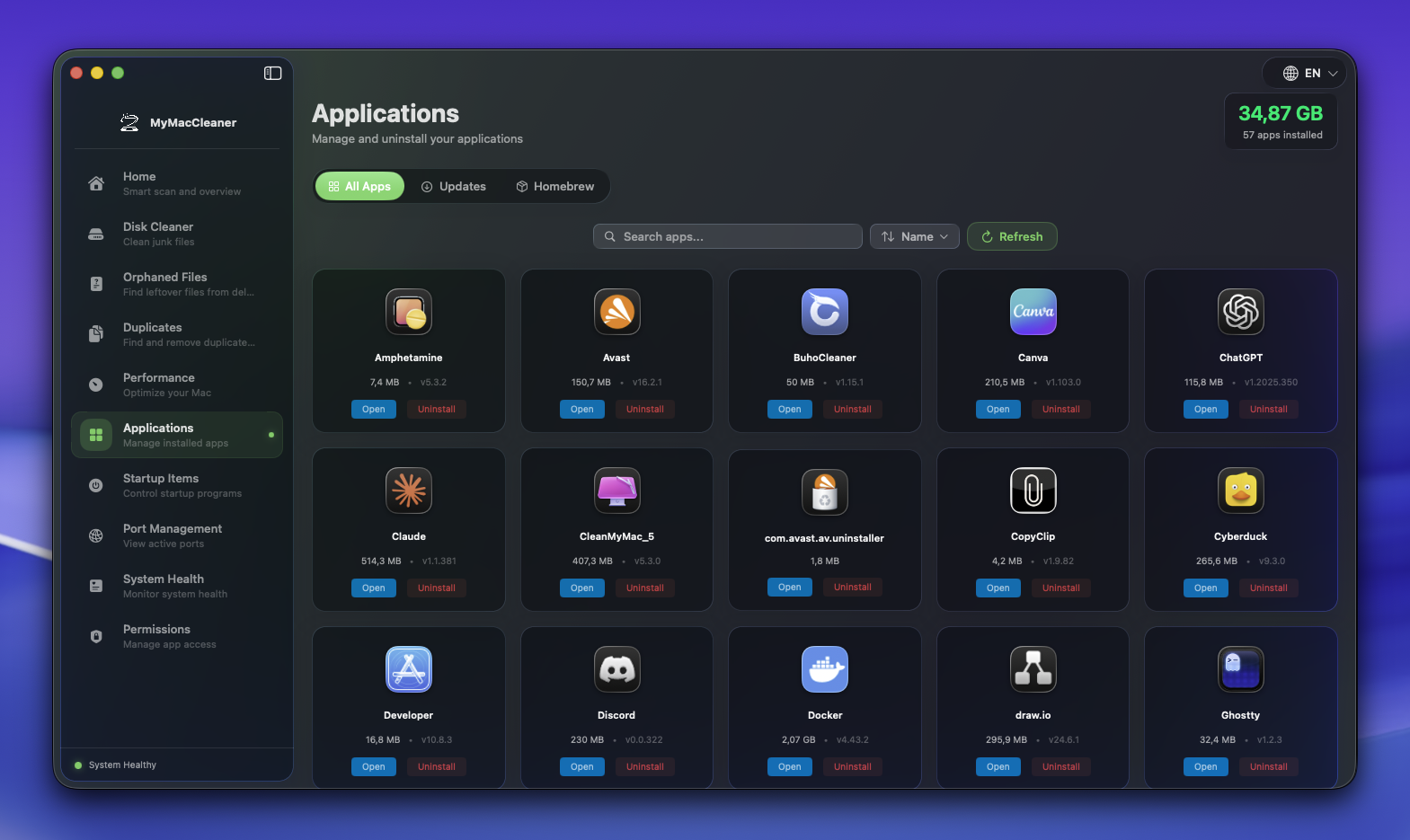Uninstall CopyClip
This screenshot has height=840, width=1410.
[1061, 588]
